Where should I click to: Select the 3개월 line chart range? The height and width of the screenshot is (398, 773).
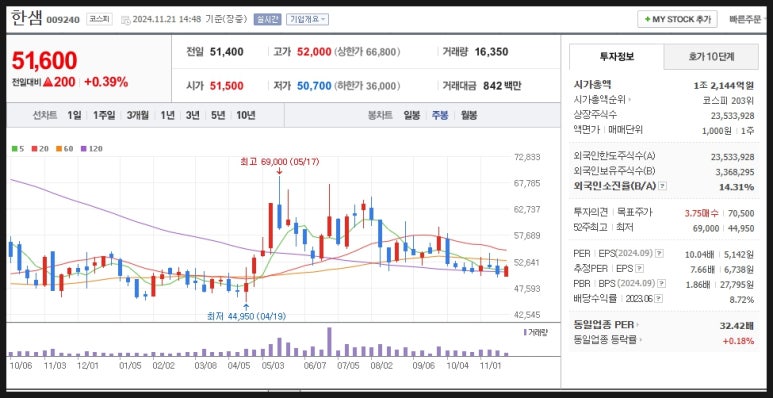point(138,115)
